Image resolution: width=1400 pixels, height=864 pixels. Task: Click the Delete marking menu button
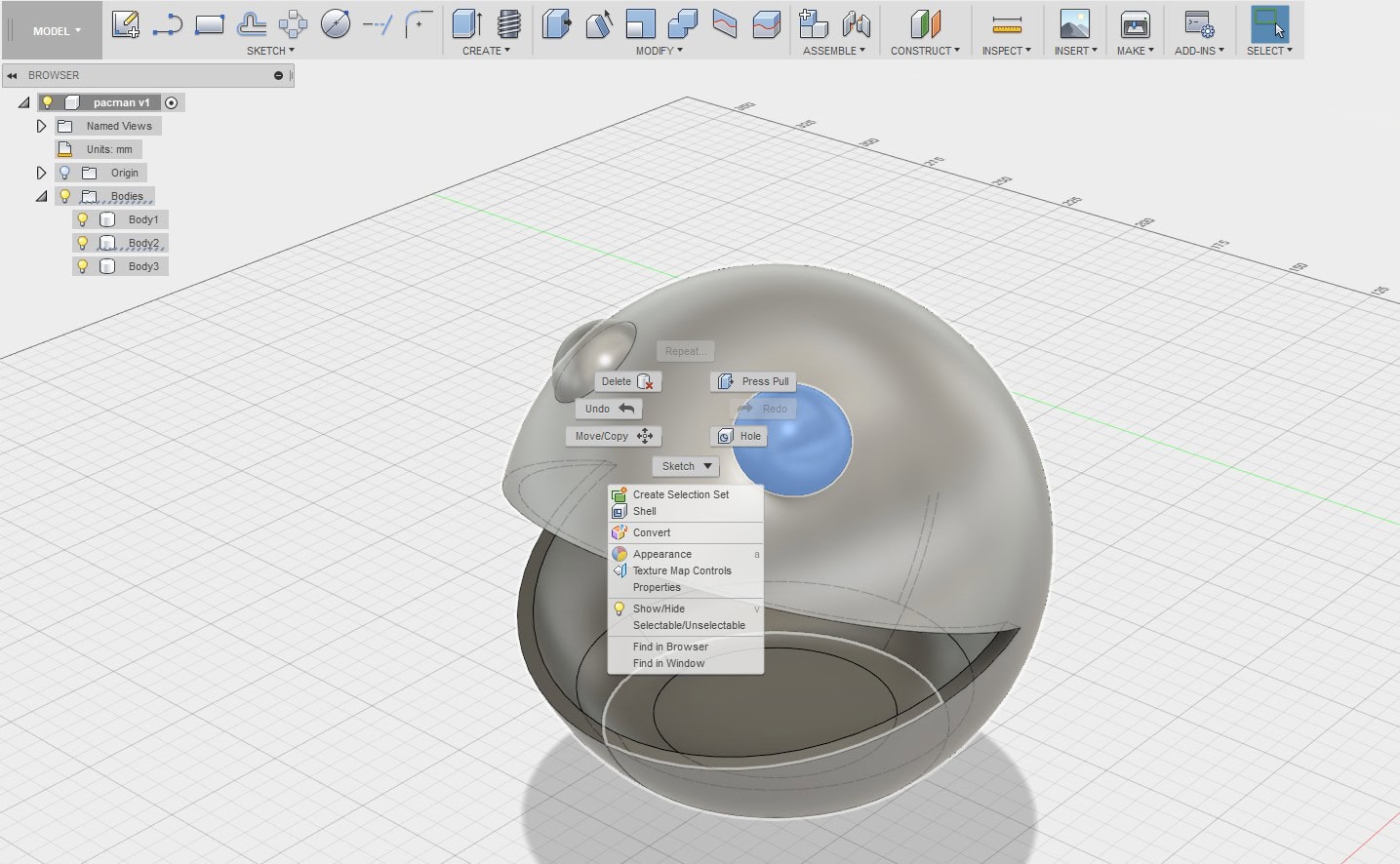pyautogui.click(x=626, y=381)
